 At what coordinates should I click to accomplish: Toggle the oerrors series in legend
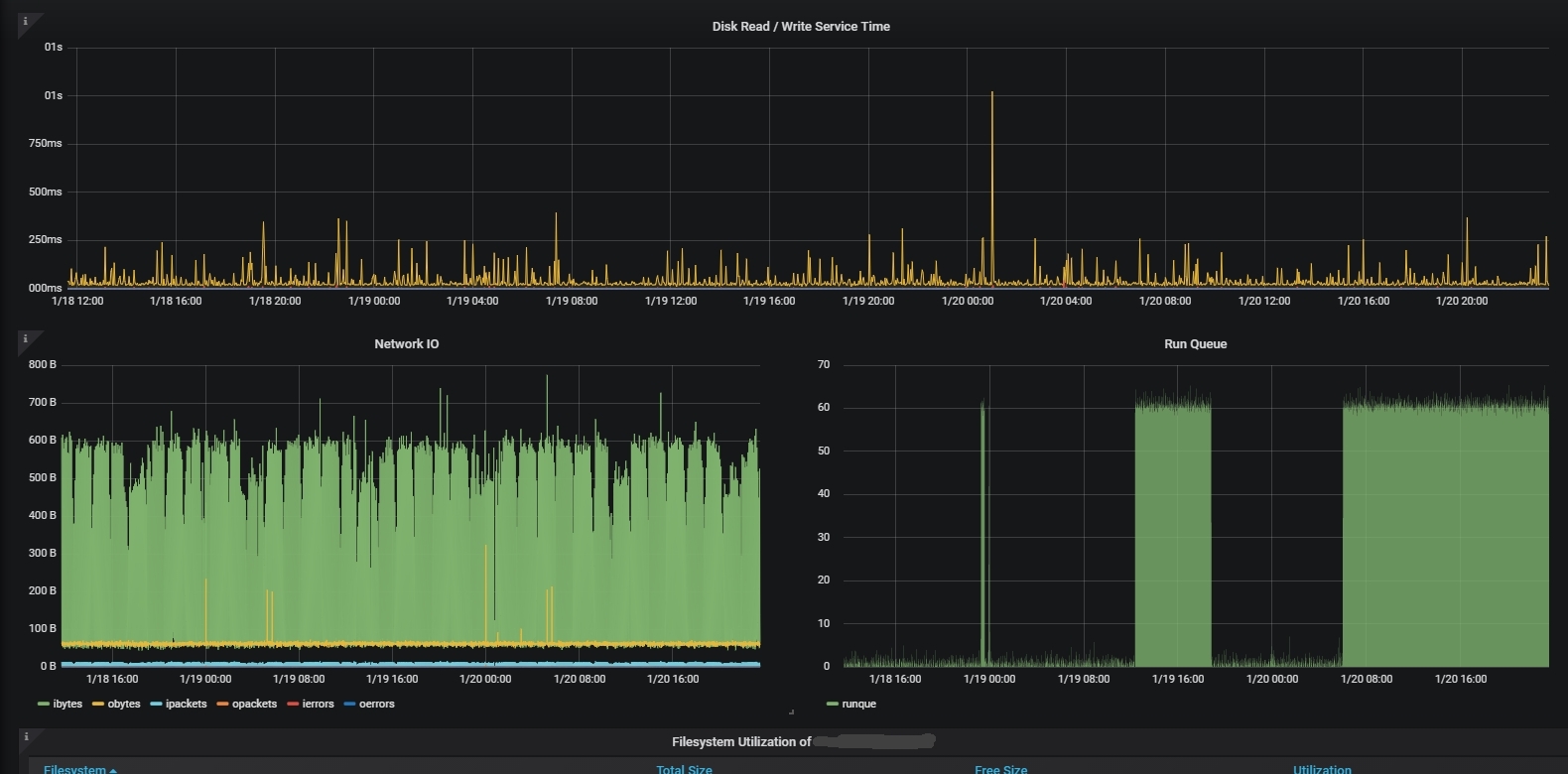click(376, 704)
